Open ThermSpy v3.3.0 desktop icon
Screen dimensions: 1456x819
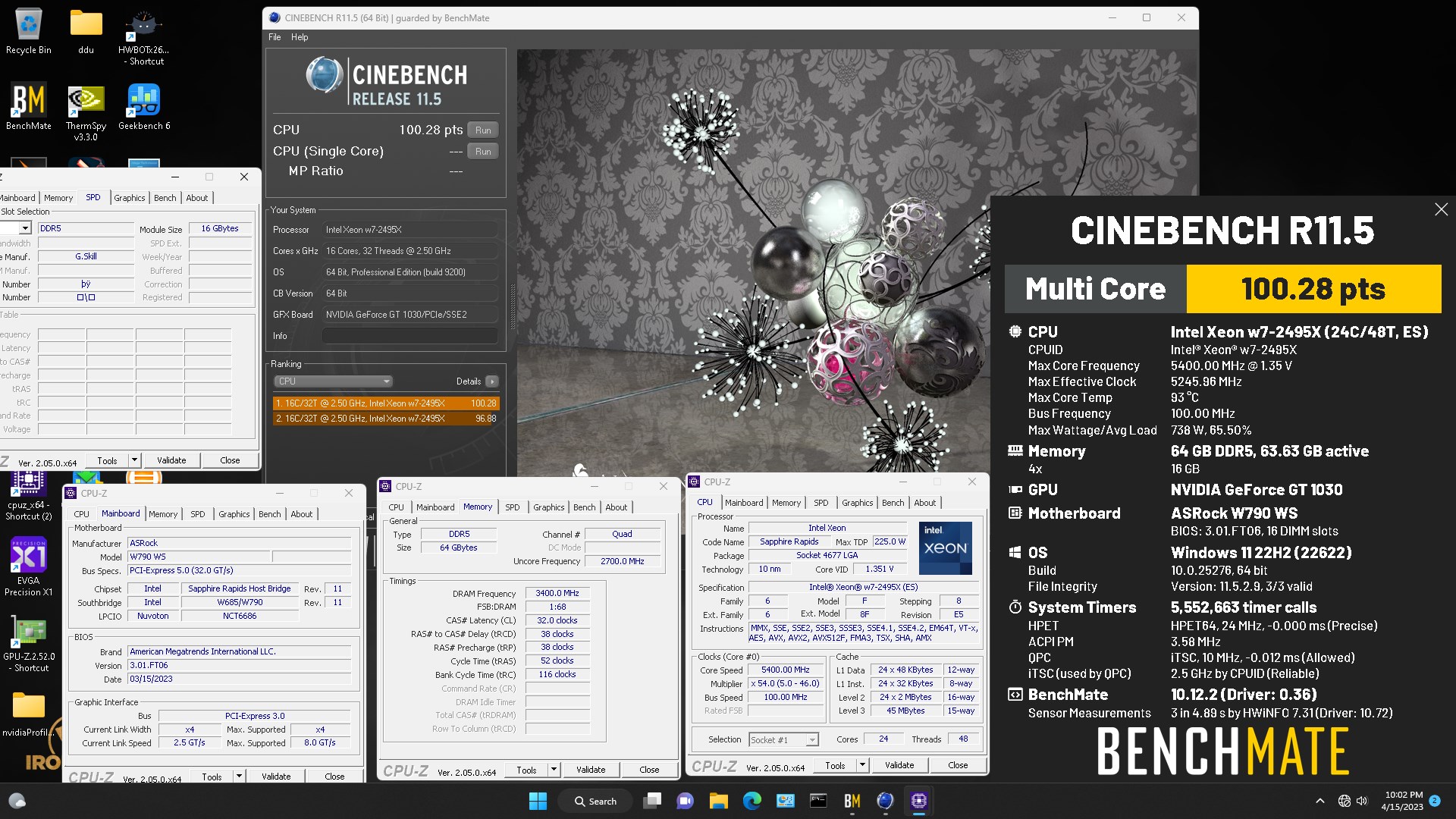pos(86,112)
